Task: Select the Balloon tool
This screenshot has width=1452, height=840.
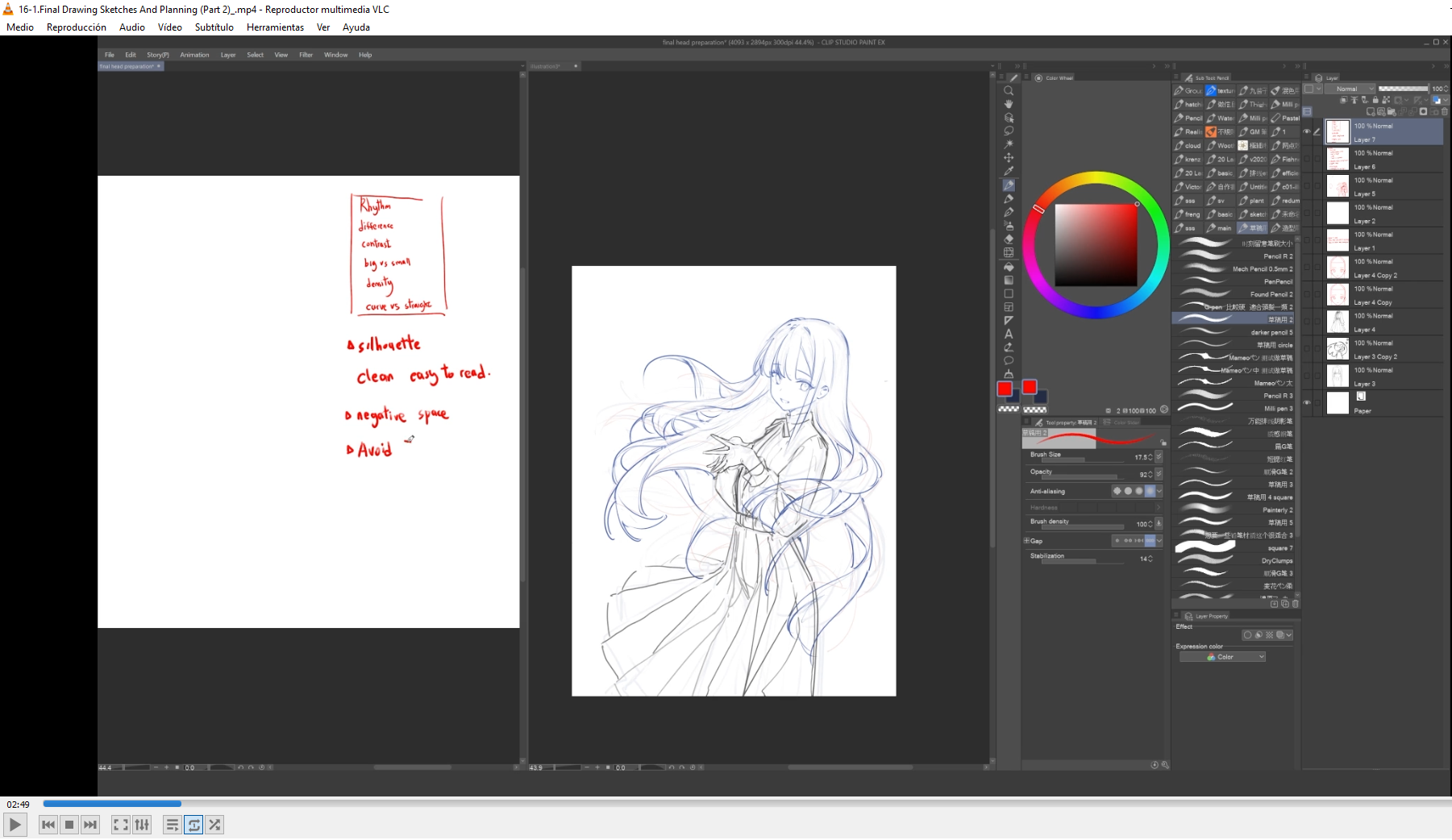Action: click(1009, 361)
